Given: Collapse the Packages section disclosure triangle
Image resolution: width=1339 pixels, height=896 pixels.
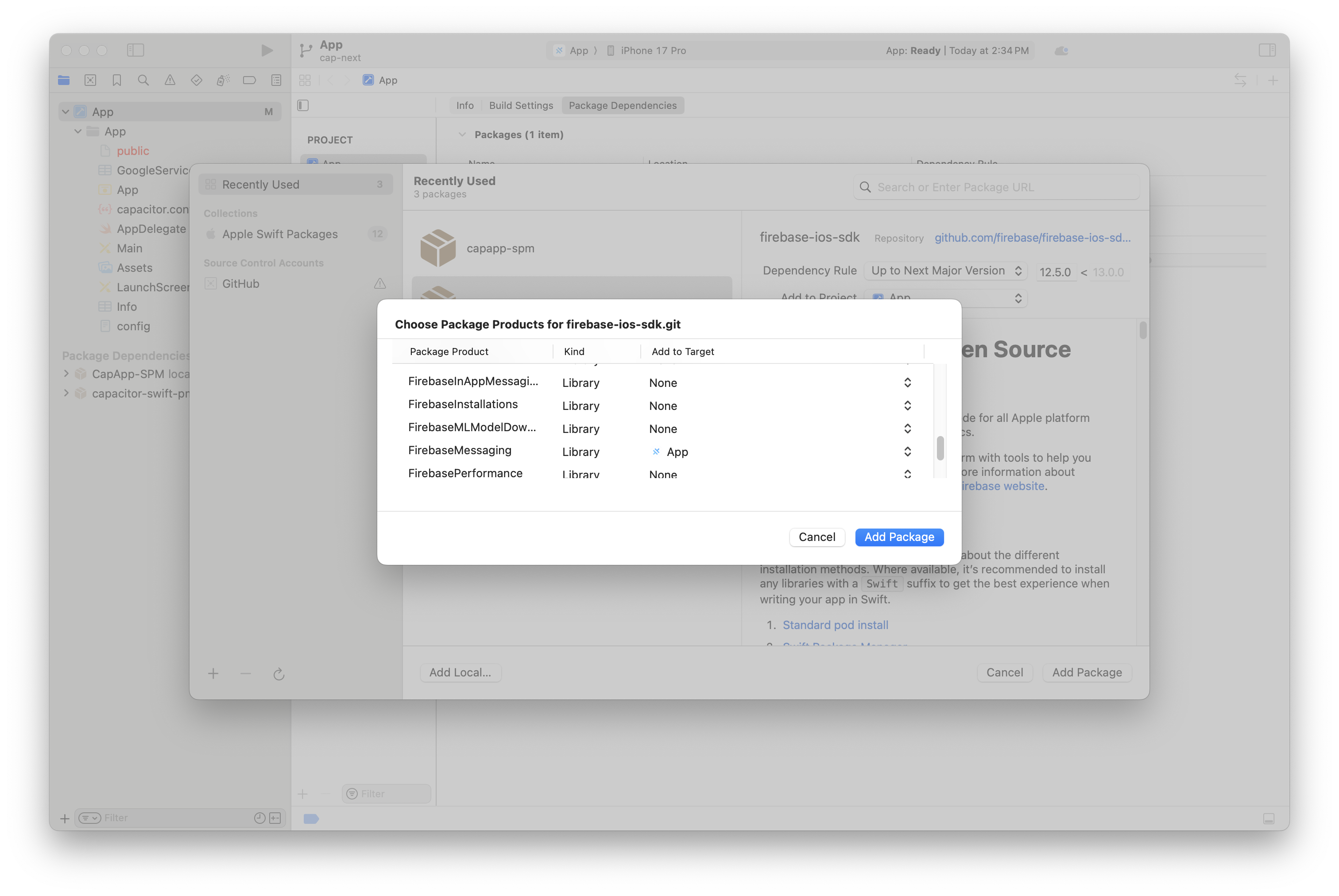Looking at the screenshot, I should pos(462,135).
